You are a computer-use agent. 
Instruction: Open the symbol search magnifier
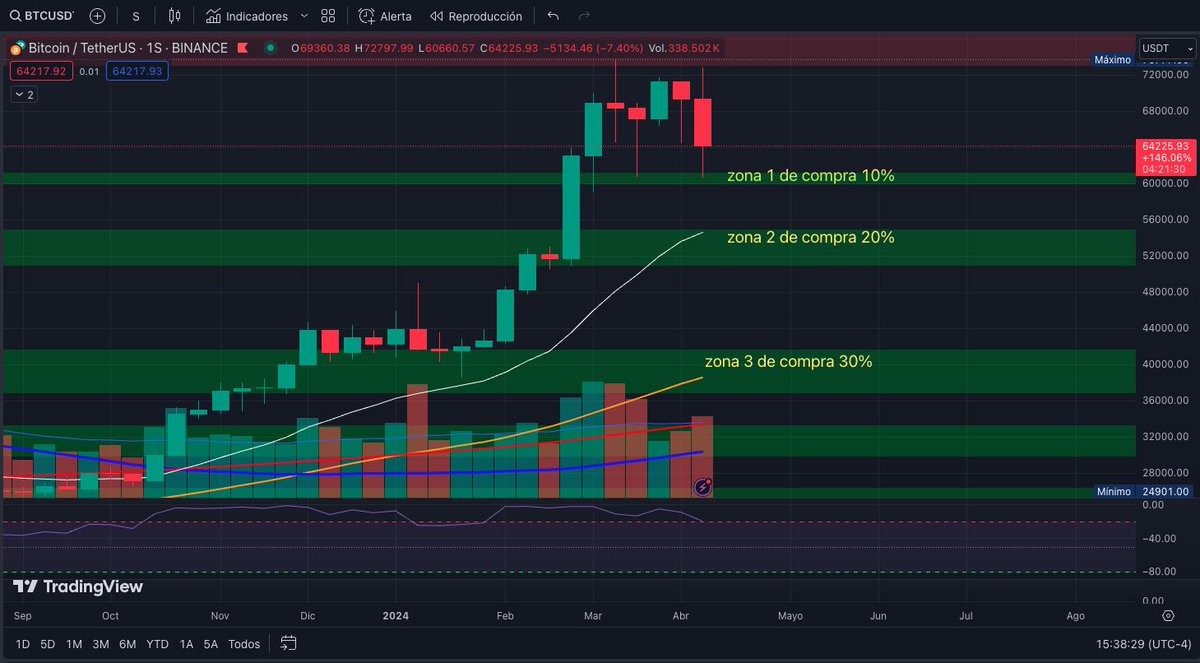[x=15, y=16]
